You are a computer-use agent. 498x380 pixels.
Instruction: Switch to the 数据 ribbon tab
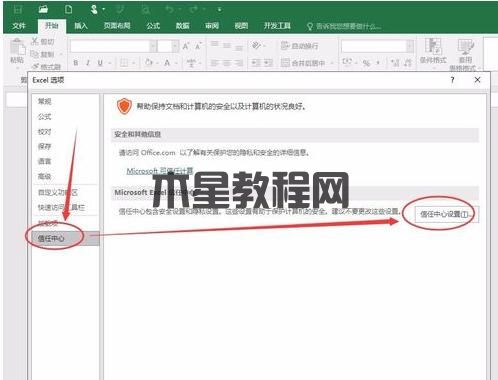coord(183,26)
